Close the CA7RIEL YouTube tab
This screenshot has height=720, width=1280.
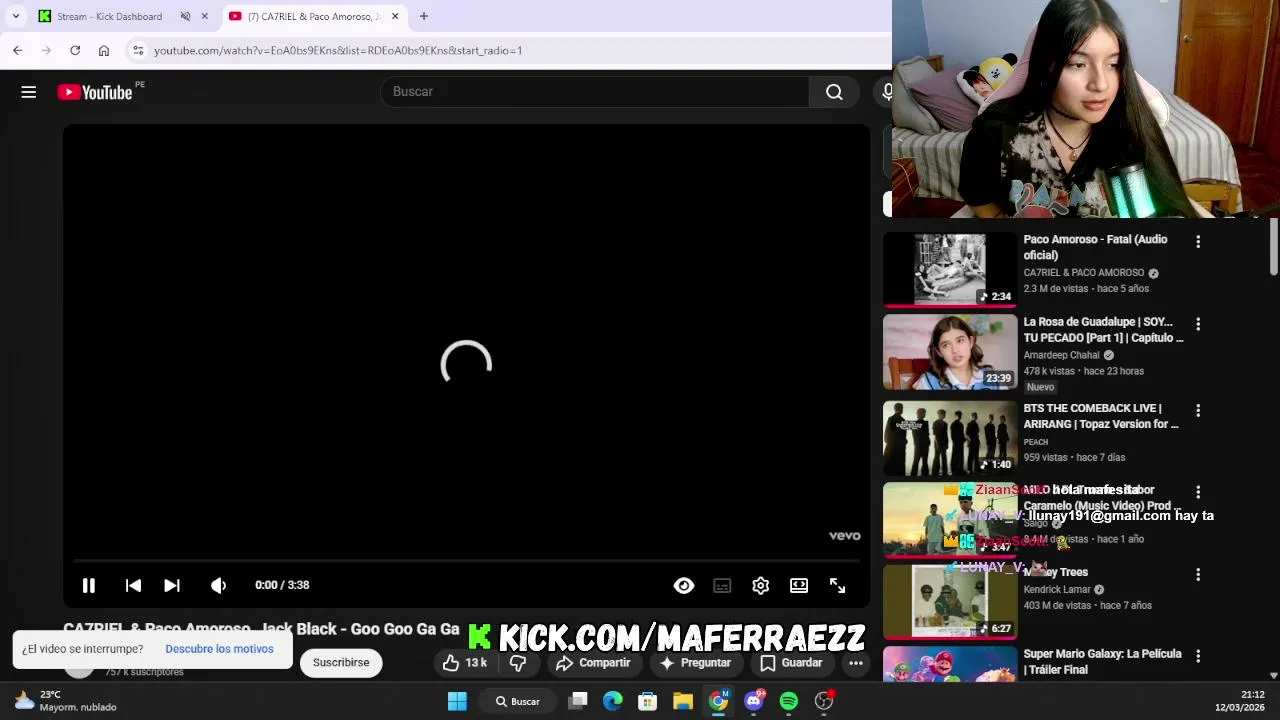click(395, 16)
